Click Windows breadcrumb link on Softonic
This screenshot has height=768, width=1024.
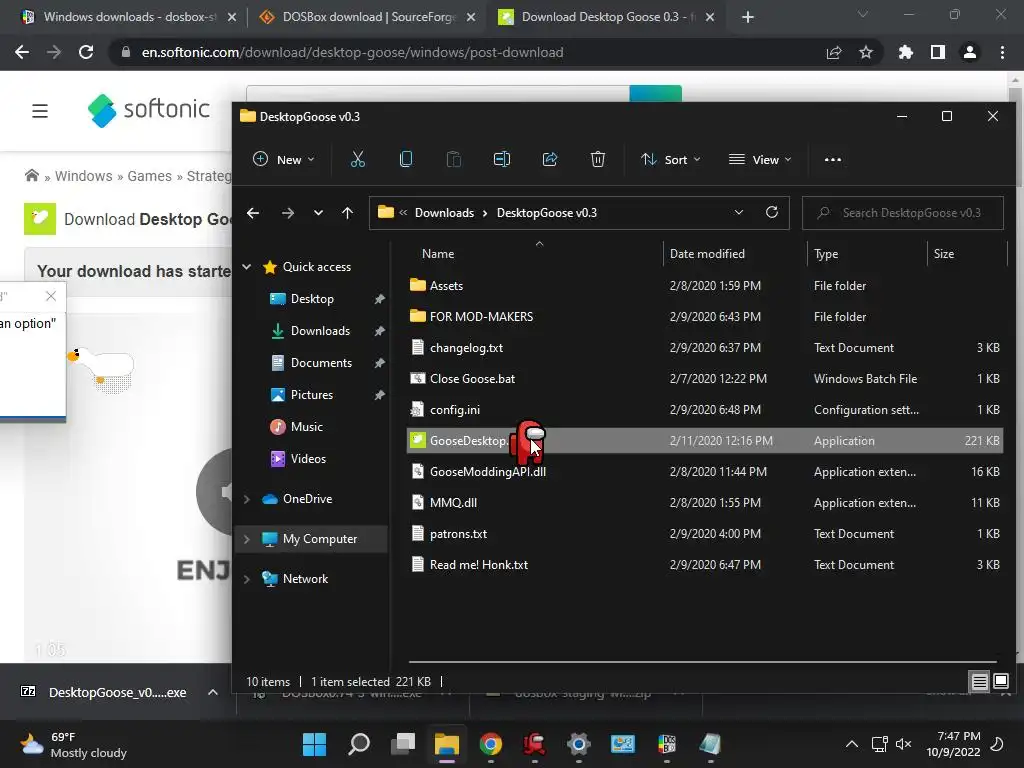pos(84,176)
